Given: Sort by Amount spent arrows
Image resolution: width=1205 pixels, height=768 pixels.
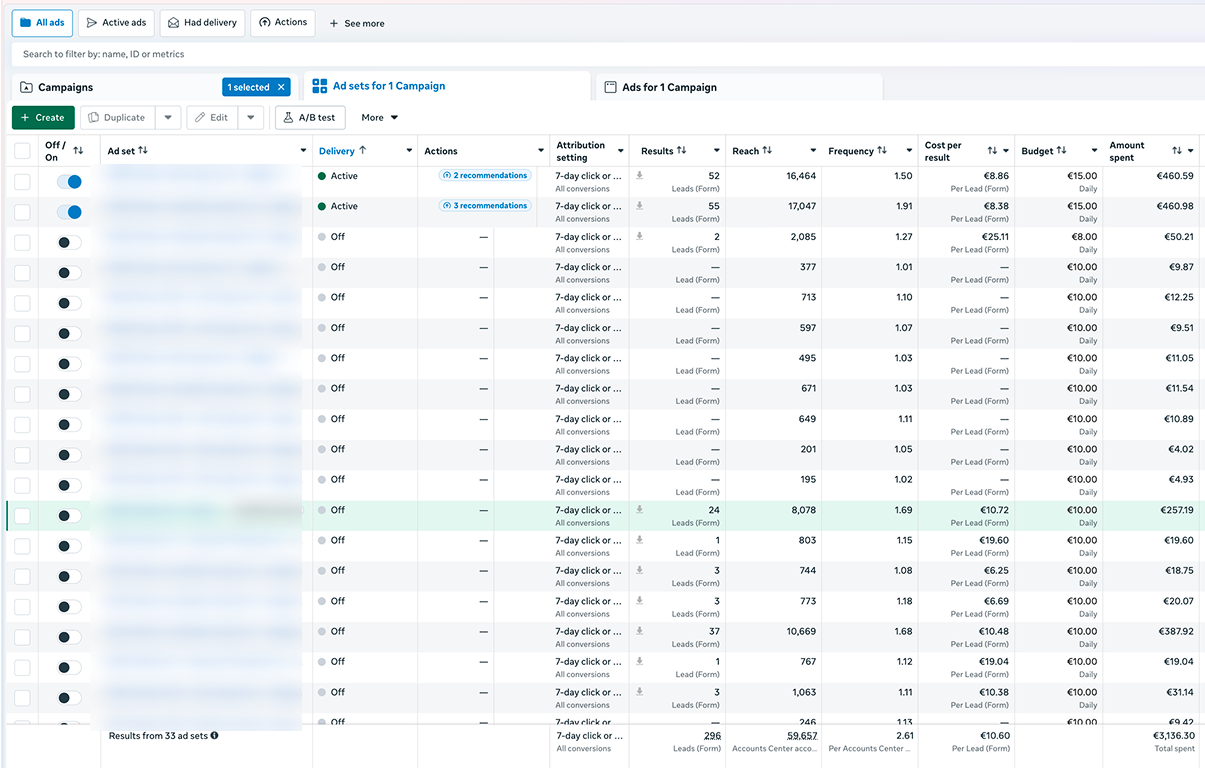Looking at the screenshot, I should pyautogui.click(x=1177, y=151).
